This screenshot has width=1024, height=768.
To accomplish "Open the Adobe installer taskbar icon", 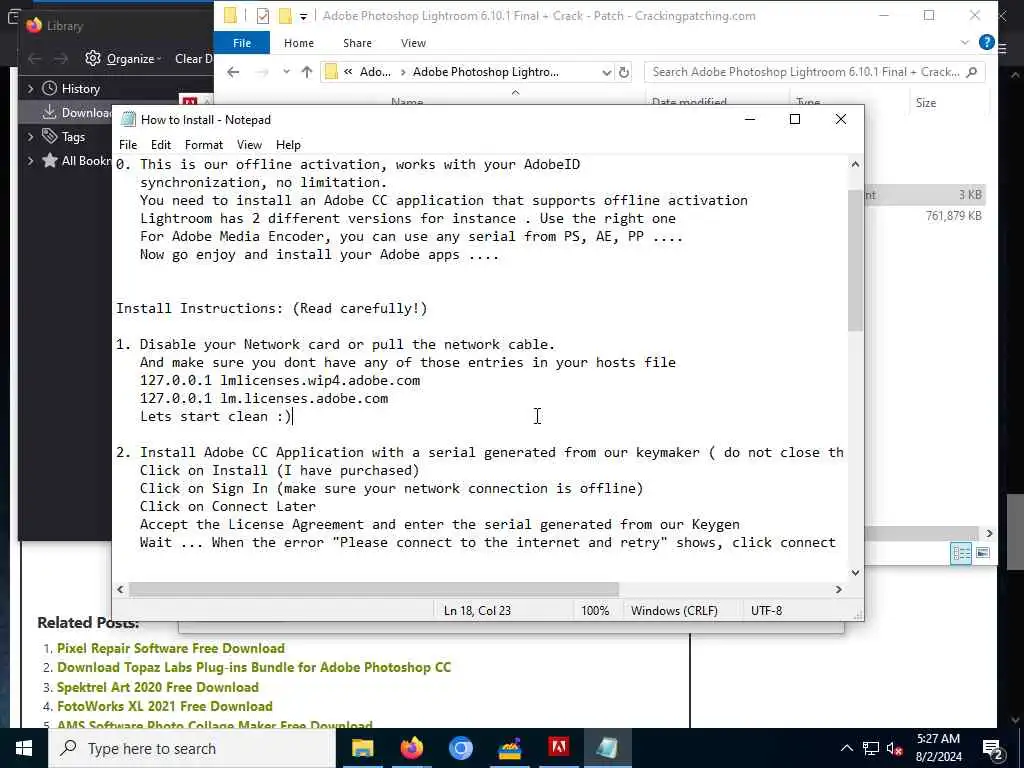I will [558, 748].
